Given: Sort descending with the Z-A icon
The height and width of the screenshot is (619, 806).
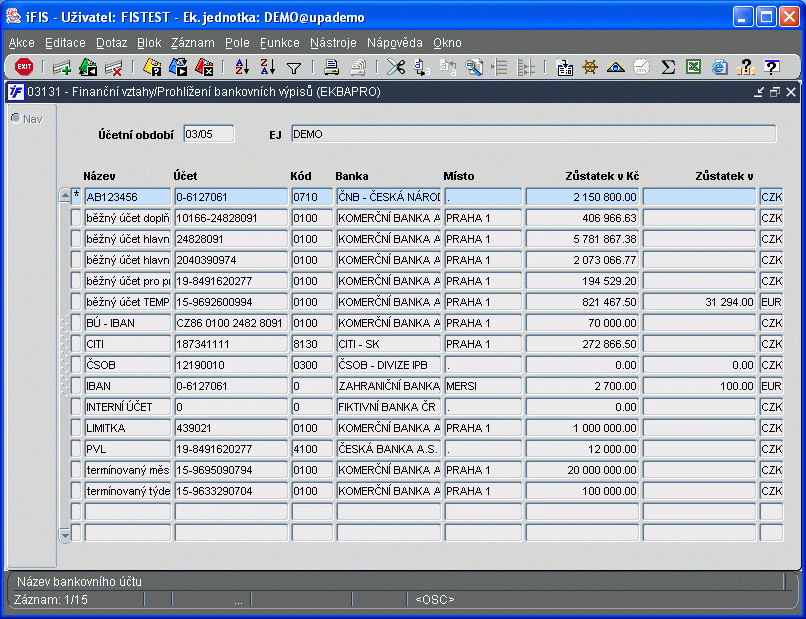Looking at the screenshot, I should coord(267,67).
